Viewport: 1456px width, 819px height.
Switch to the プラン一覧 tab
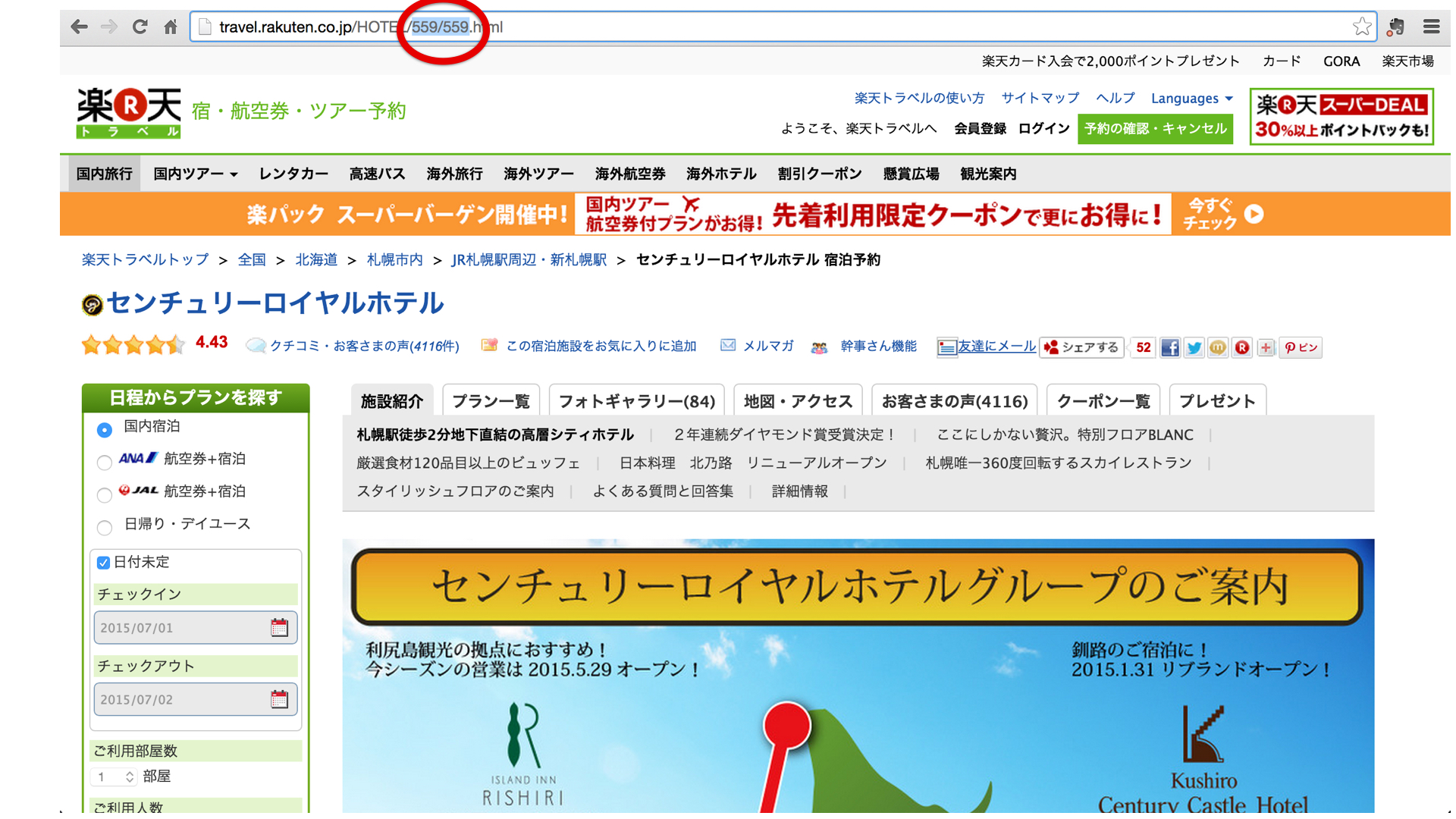point(491,400)
